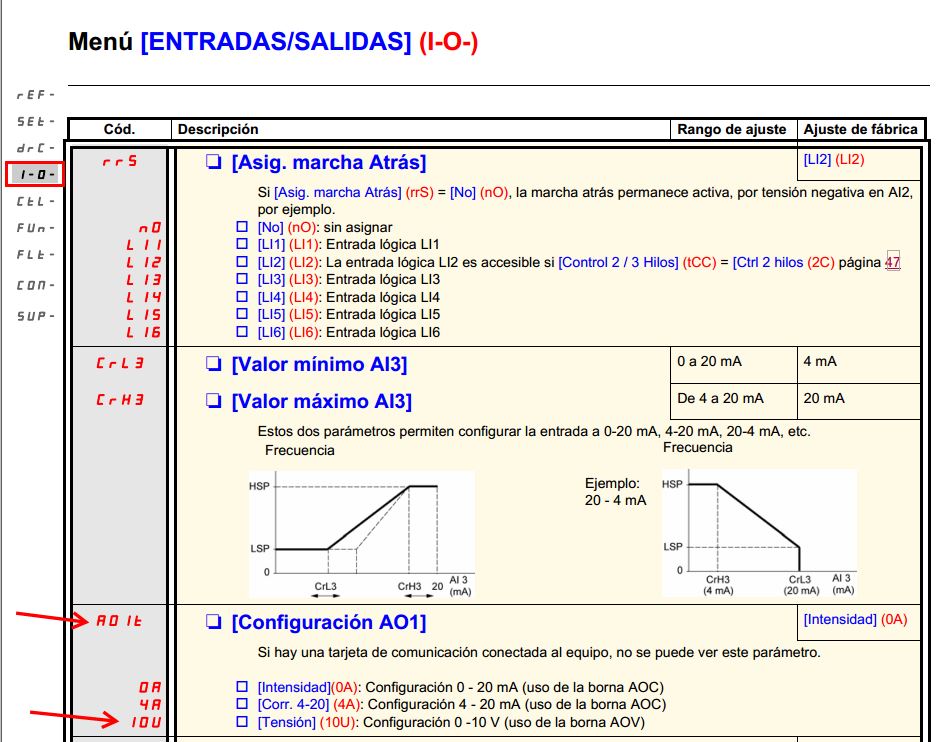Image resolution: width=944 pixels, height=742 pixels.
Task: Tick the [No] (nO) sin asignar box
Action: coord(242,227)
